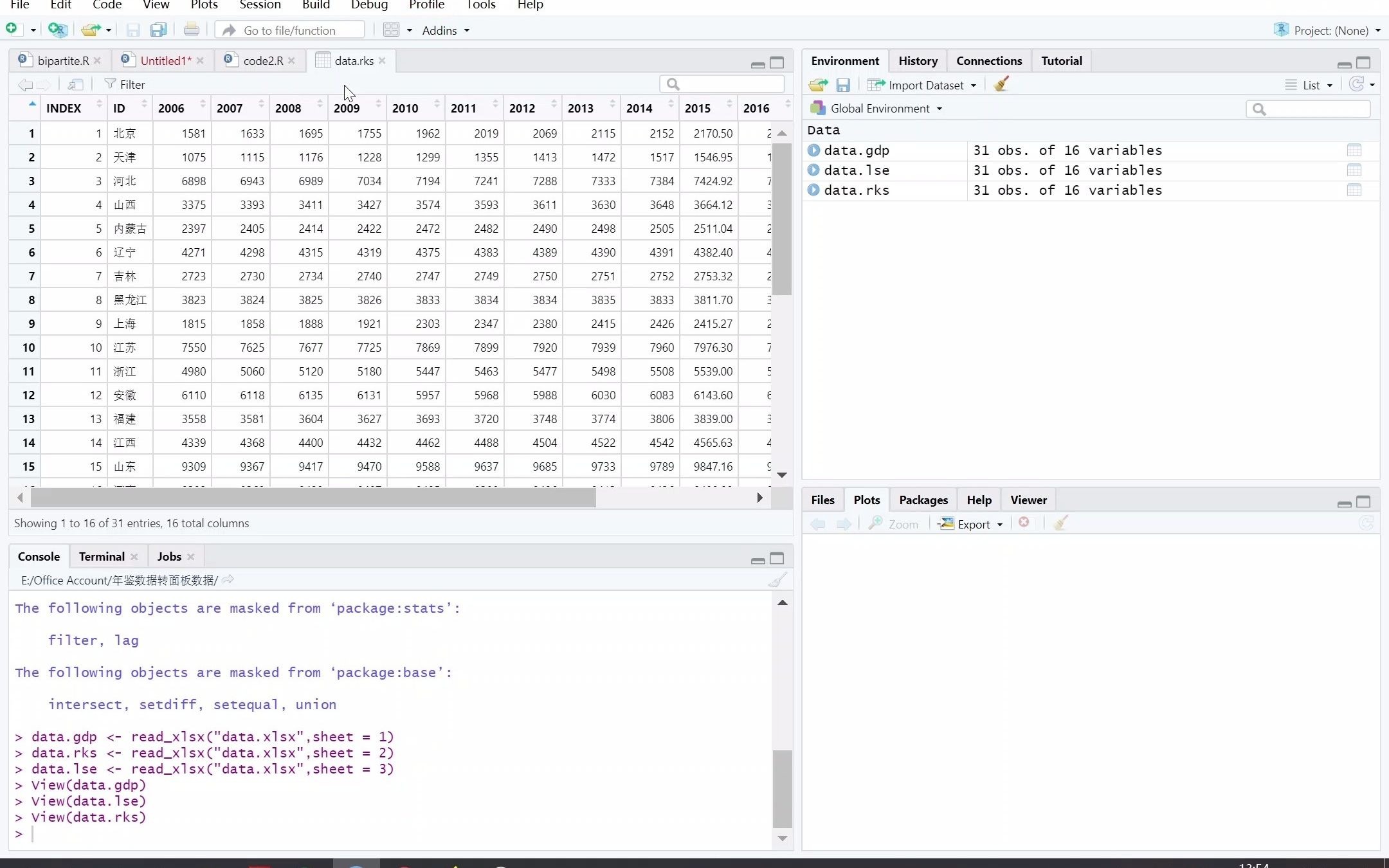This screenshot has width=1389, height=868.
Task: Open the Import Dataset dropdown
Action: (x=925, y=85)
